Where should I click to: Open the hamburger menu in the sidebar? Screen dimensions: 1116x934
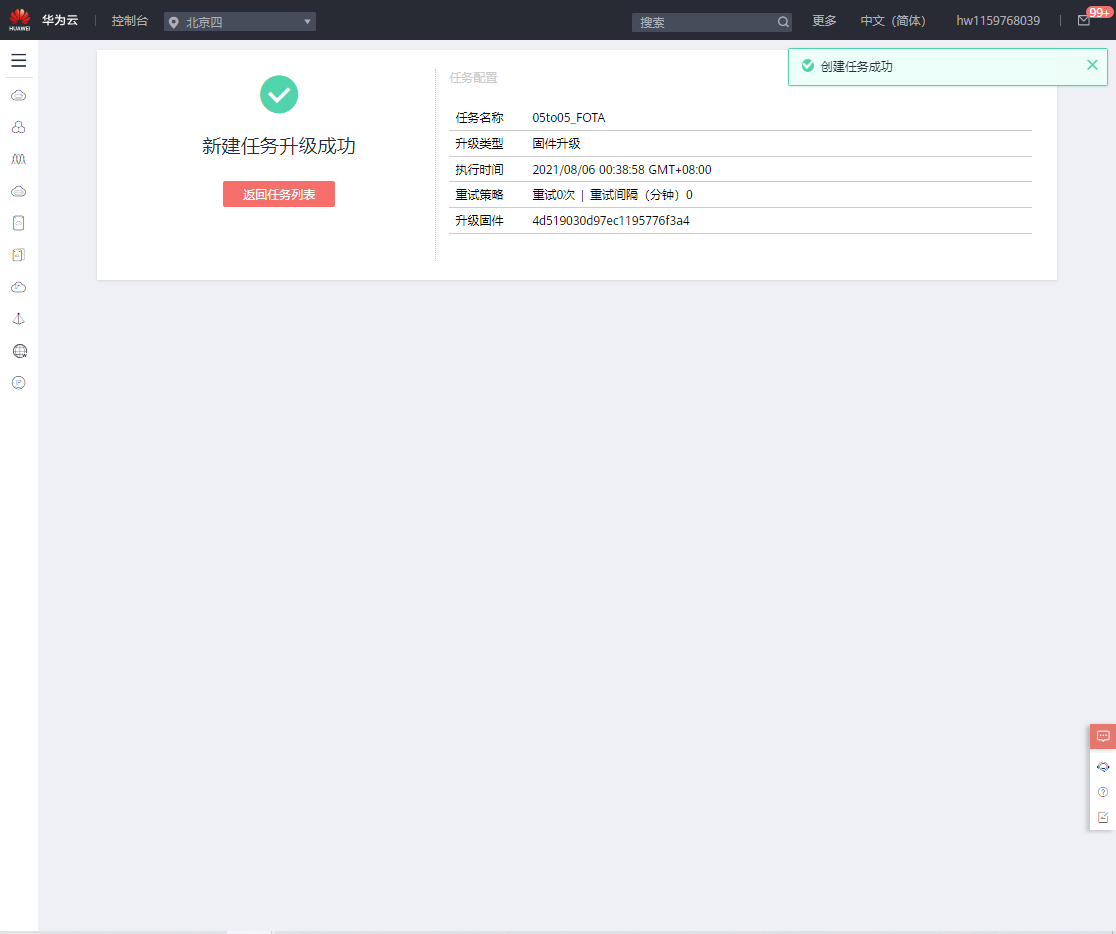[x=19, y=61]
